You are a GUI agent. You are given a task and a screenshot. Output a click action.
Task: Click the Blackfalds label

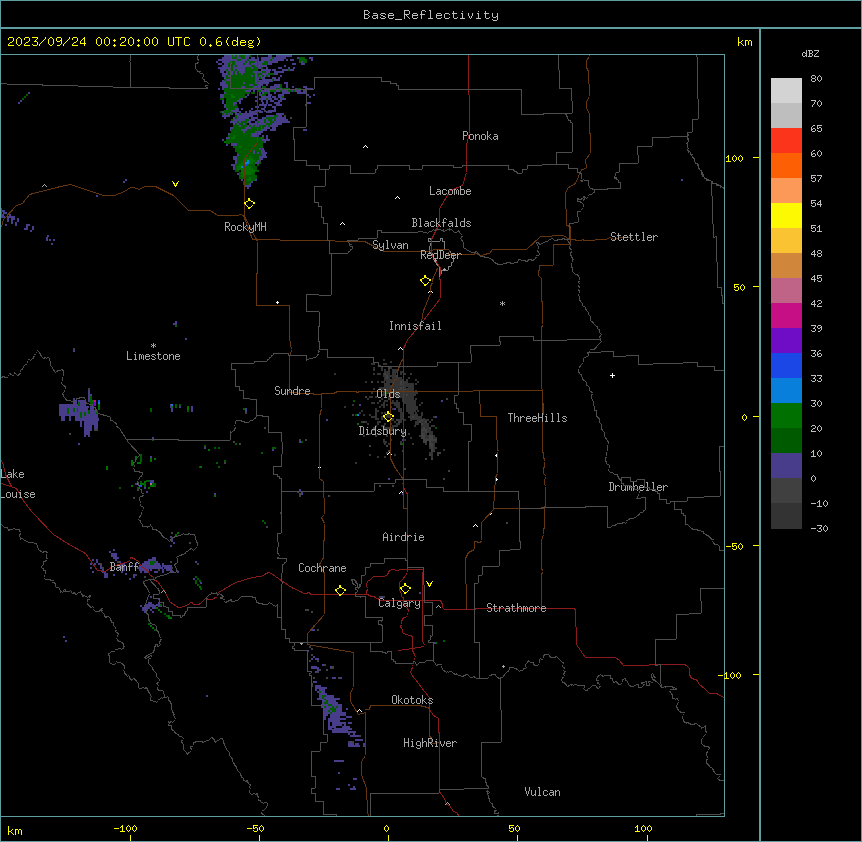pyautogui.click(x=441, y=223)
